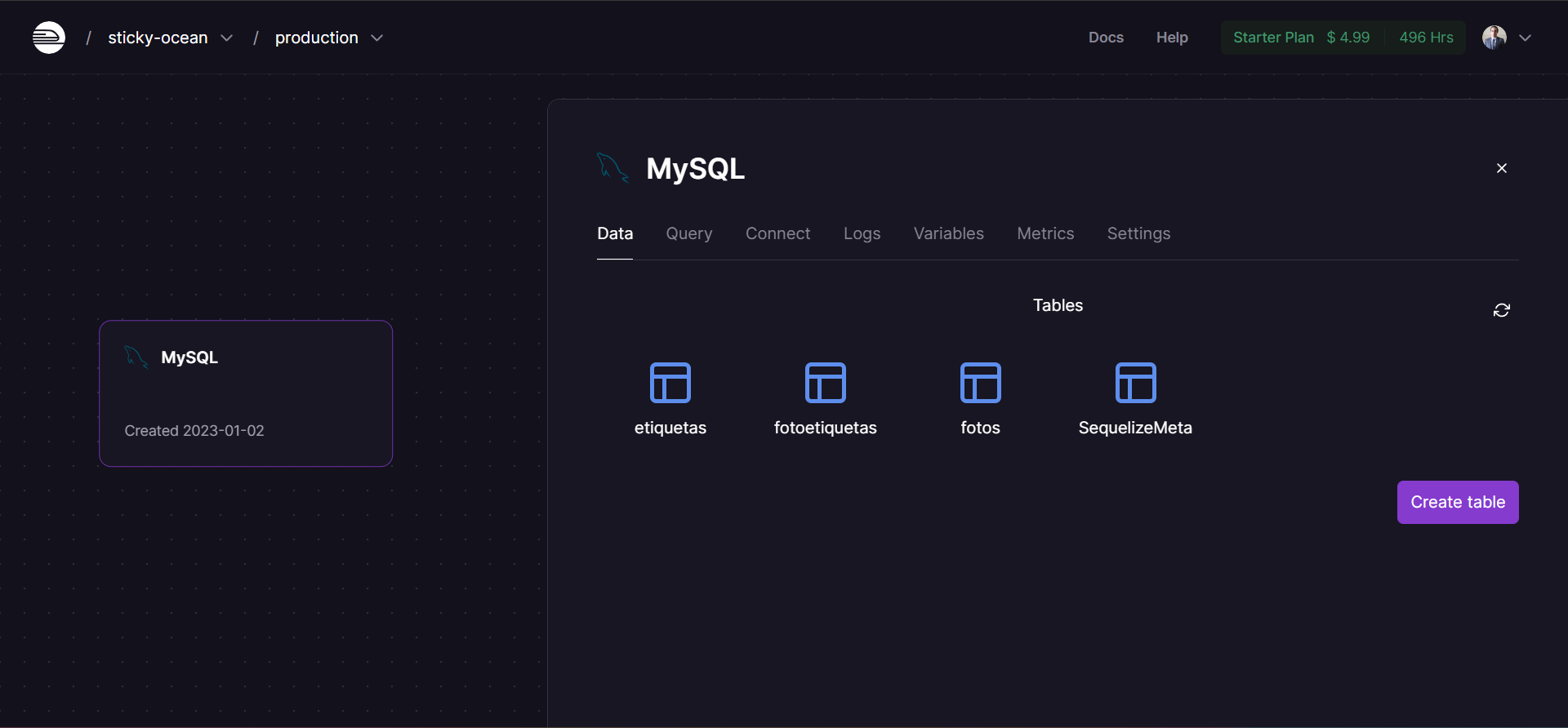Click the Create table button
Image resolution: width=1568 pixels, height=728 pixels.
[x=1458, y=502]
